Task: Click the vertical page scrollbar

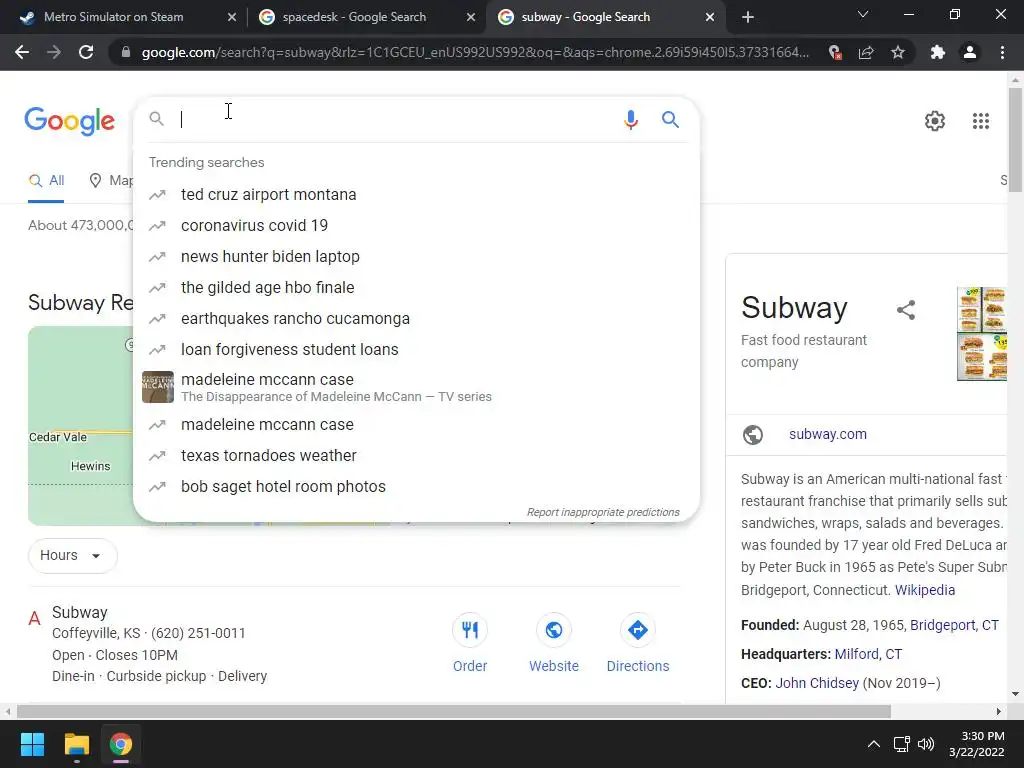Action: click(x=1015, y=138)
